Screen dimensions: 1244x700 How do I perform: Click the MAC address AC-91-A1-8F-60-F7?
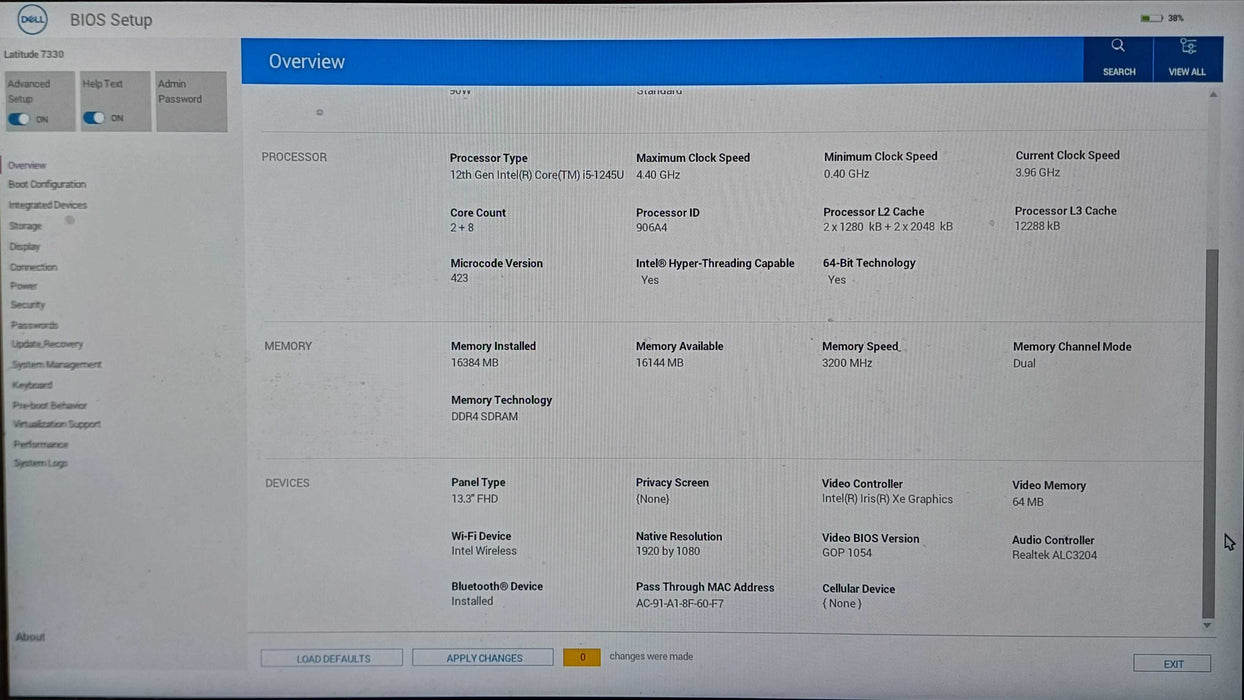(x=680, y=604)
